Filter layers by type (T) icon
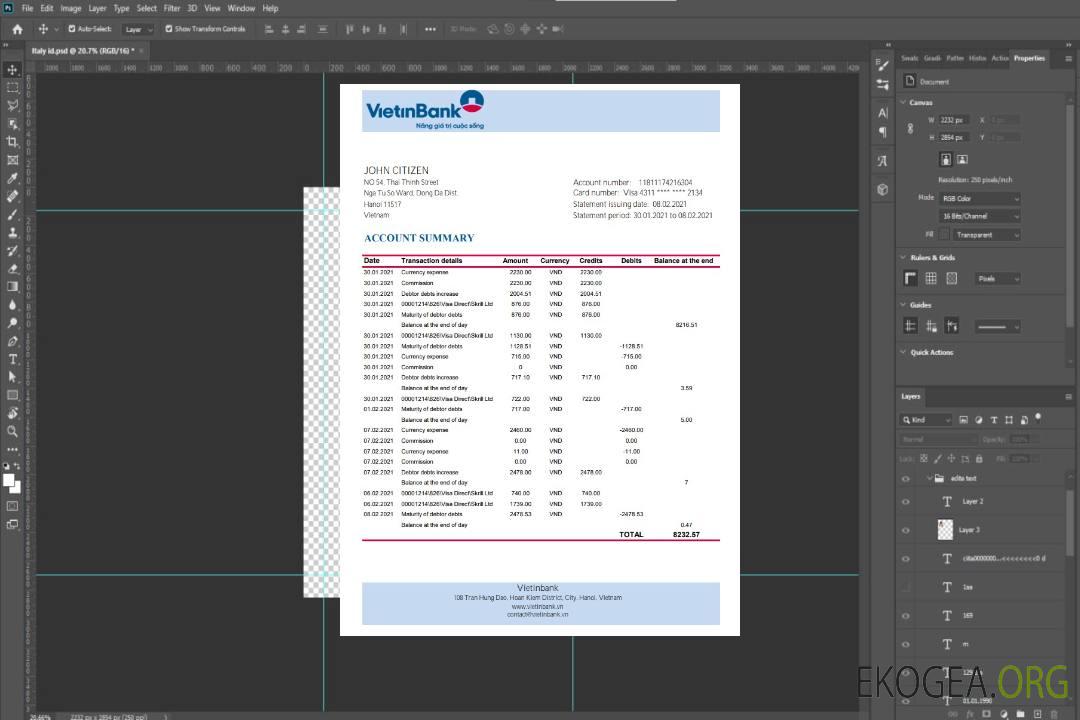This screenshot has width=1080, height=720. pos(994,420)
